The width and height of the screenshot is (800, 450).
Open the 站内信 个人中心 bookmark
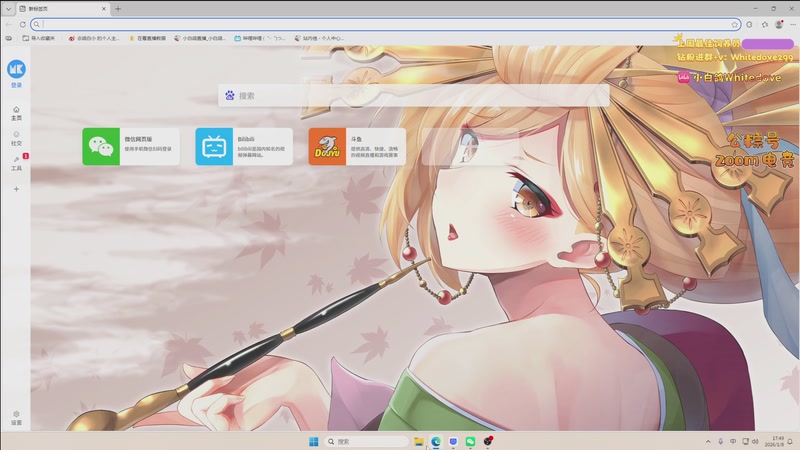(319, 38)
